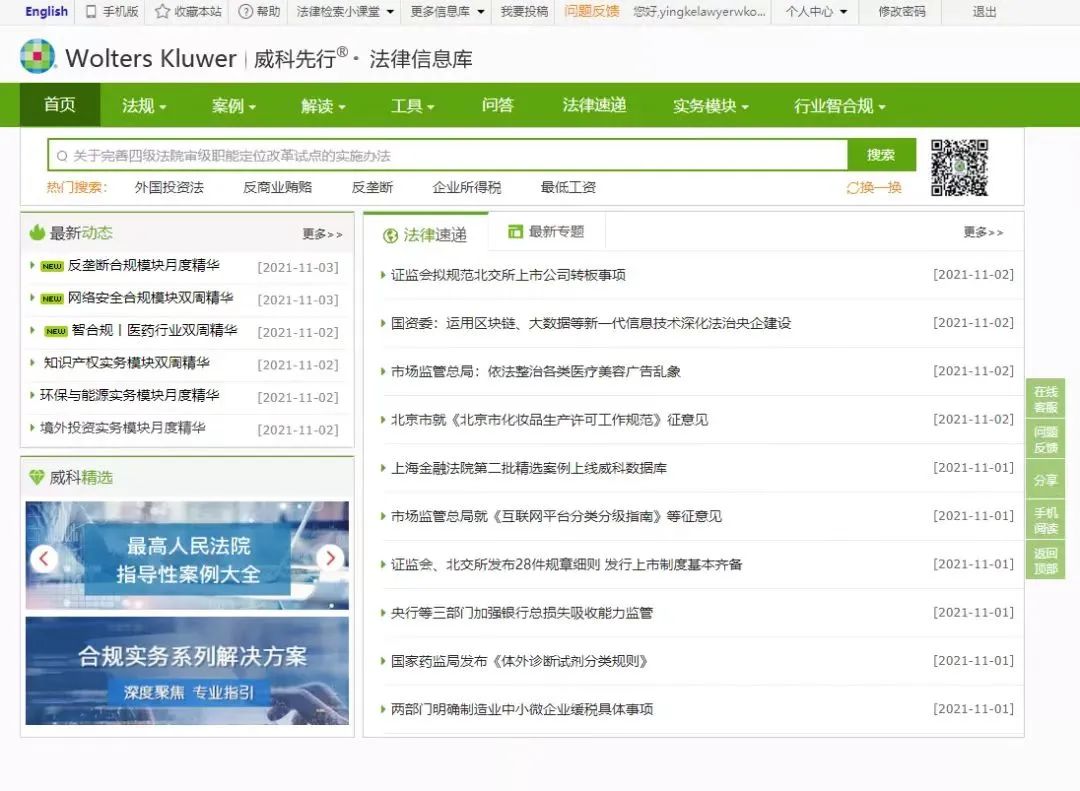The height and width of the screenshot is (791, 1080).
Task: Open 境外投资实务模块月度精华 item
Action: tap(123, 427)
